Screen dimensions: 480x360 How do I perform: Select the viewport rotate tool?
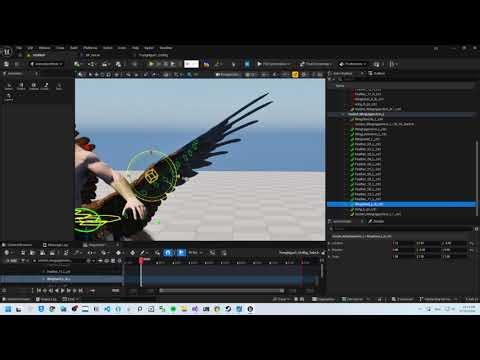[x=102, y=74]
